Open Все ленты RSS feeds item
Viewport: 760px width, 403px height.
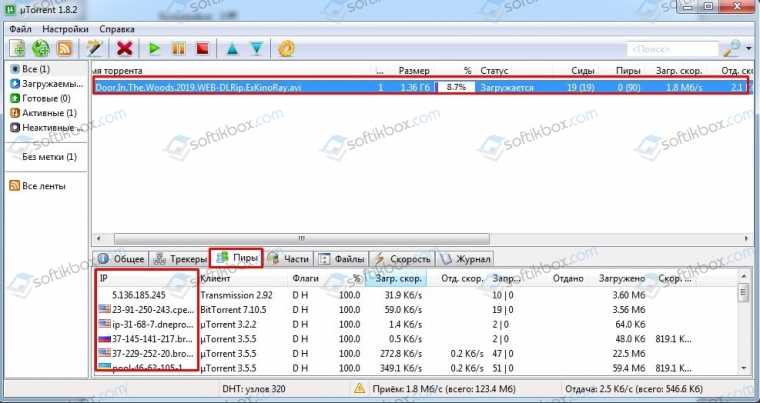[x=38, y=186]
